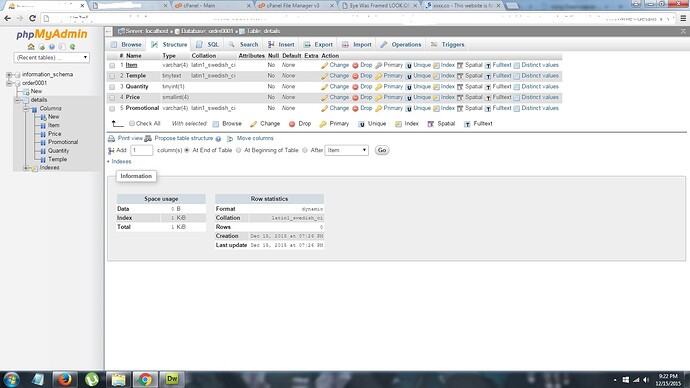690x388 pixels.
Task: Click the phpMyAdmin home icon
Action: [31, 47]
